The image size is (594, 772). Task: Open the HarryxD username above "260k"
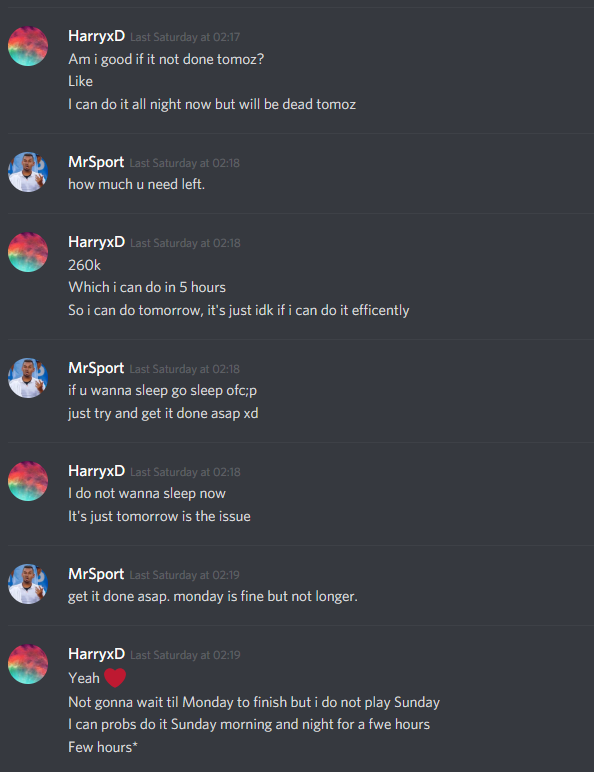coord(97,242)
